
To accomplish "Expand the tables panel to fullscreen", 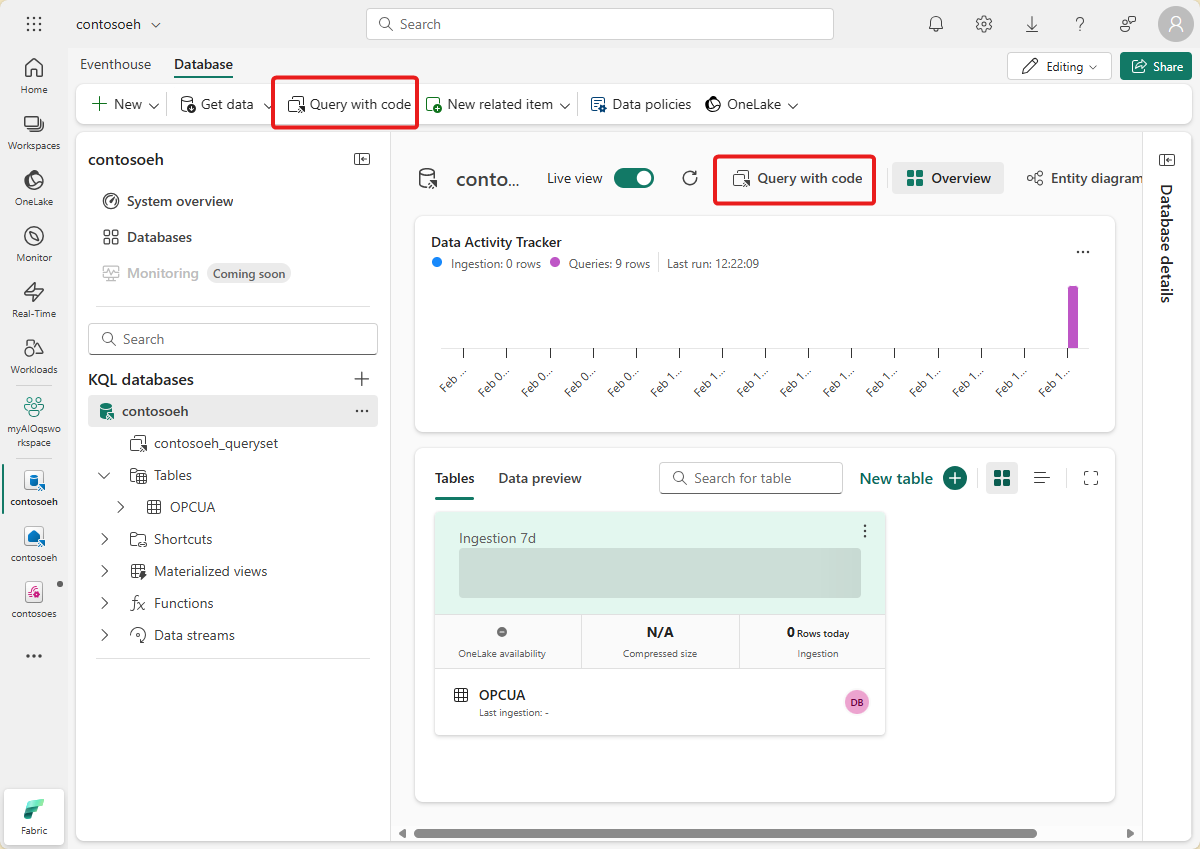I will tap(1091, 478).
